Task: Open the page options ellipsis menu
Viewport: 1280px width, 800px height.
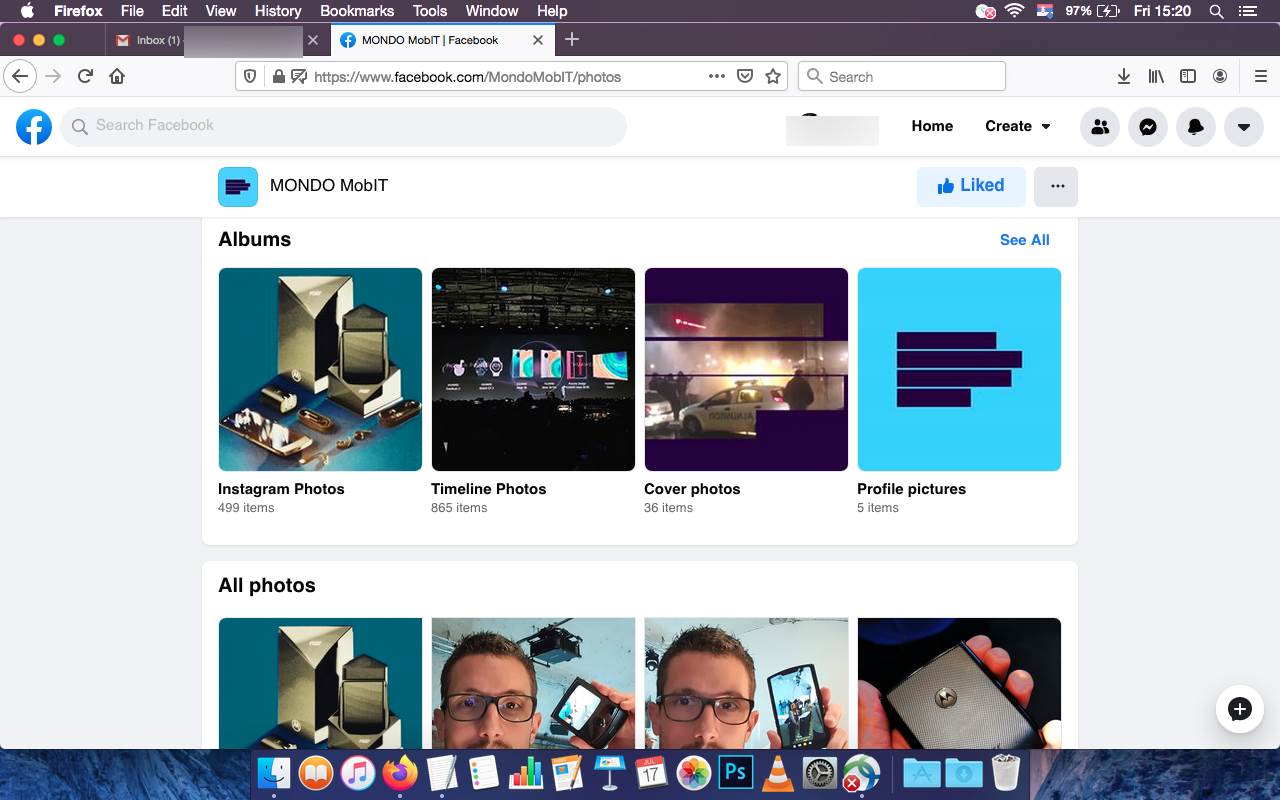Action: tap(1056, 186)
